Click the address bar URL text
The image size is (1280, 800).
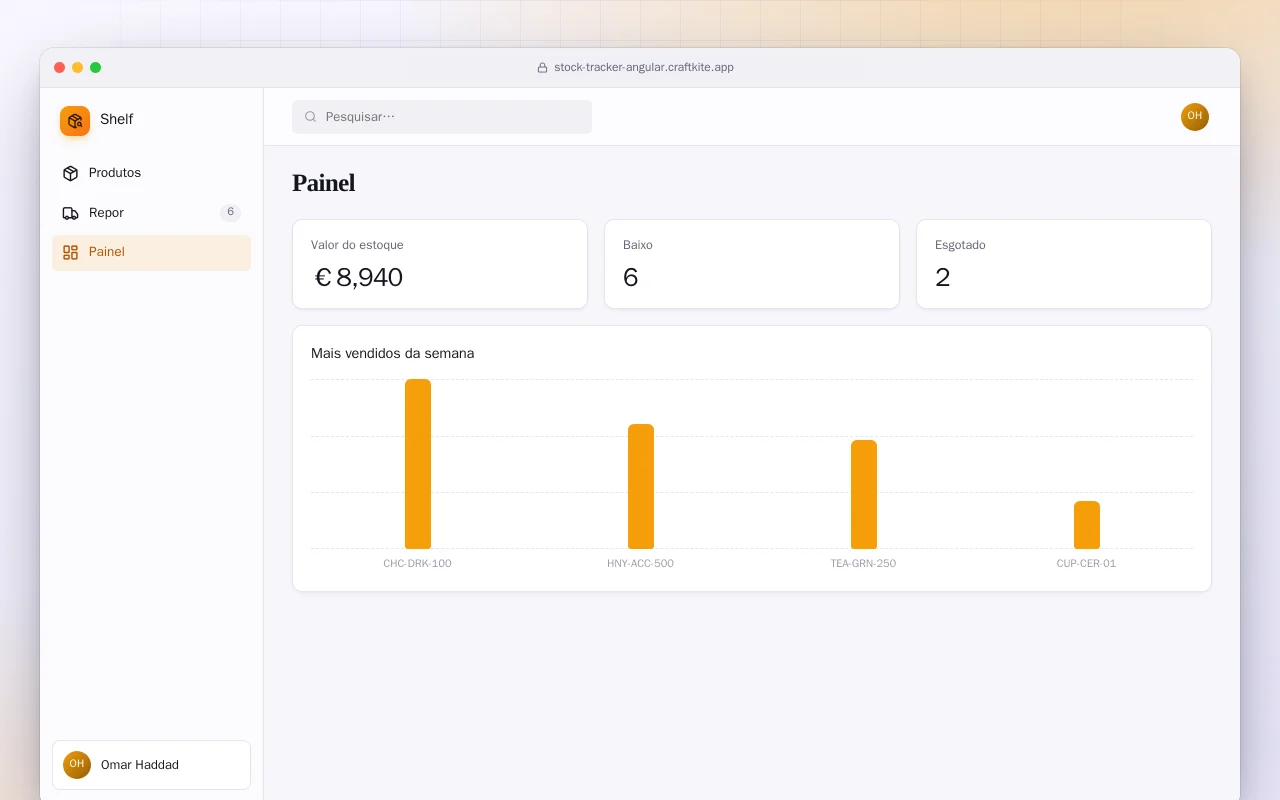point(644,68)
